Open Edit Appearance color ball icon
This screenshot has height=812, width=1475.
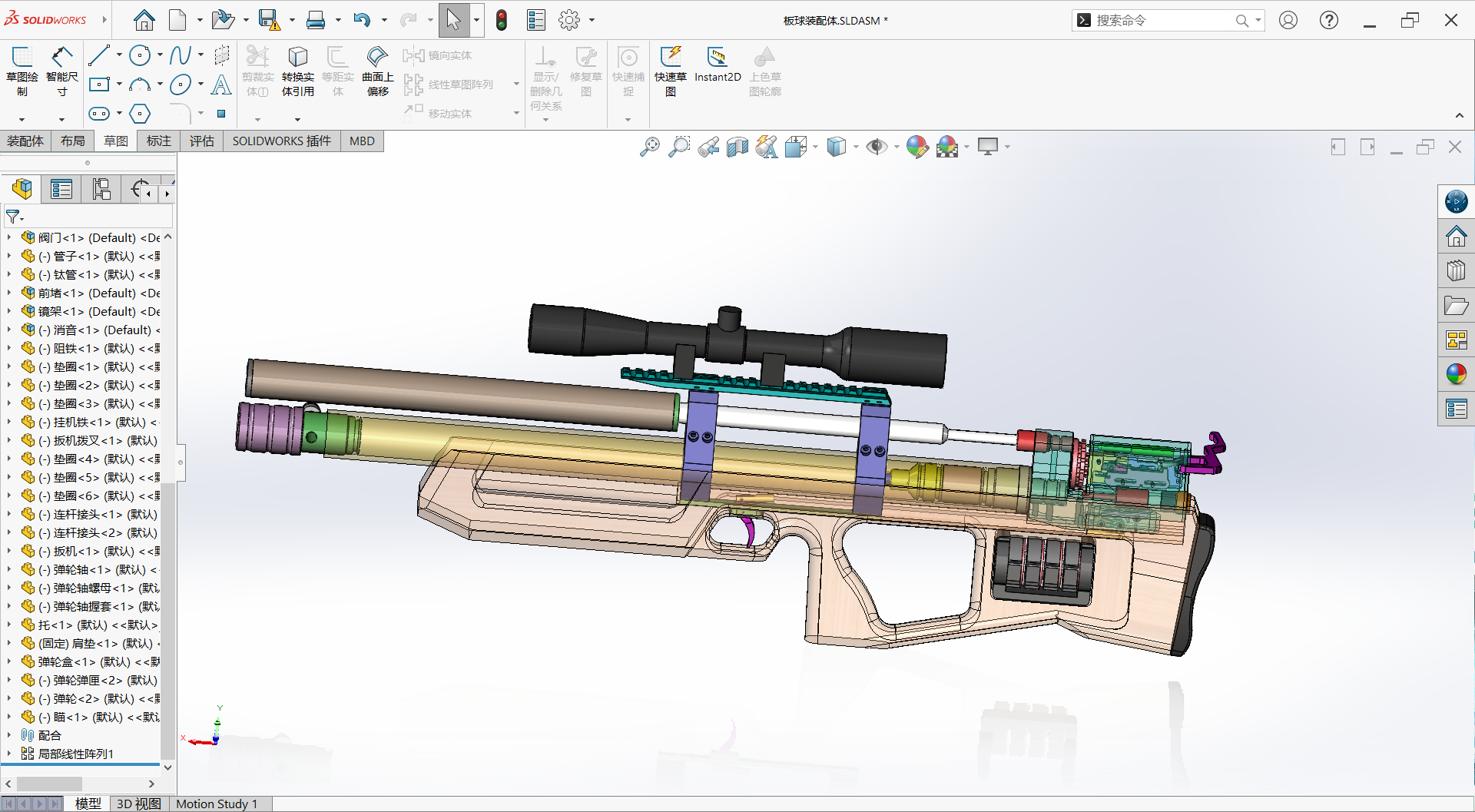point(917,146)
